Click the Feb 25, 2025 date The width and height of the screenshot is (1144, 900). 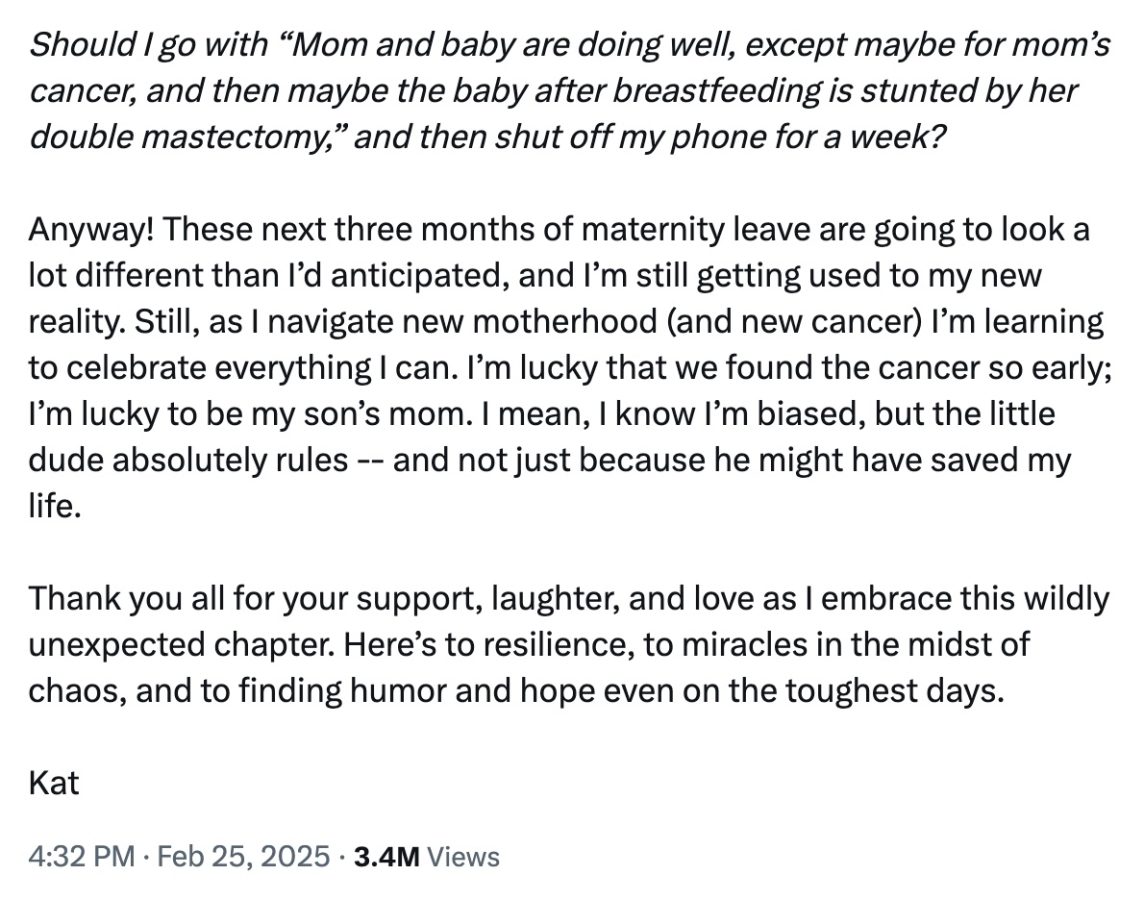(x=240, y=856)
